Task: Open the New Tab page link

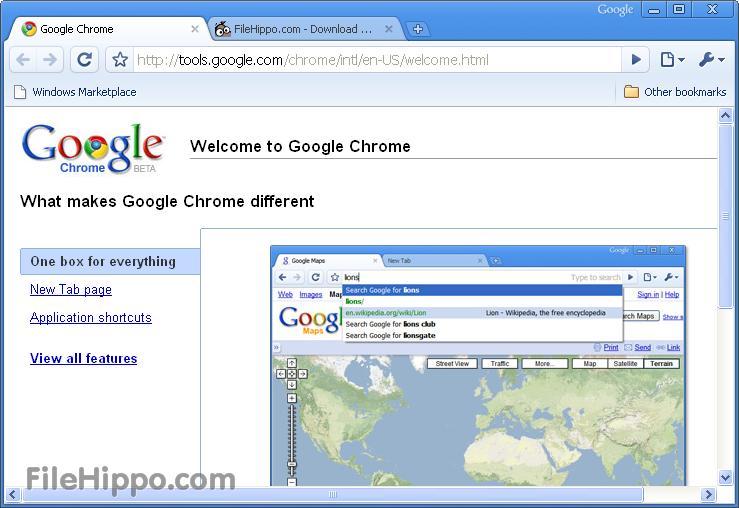Action: pyautogui.click(x=71, y=289)
